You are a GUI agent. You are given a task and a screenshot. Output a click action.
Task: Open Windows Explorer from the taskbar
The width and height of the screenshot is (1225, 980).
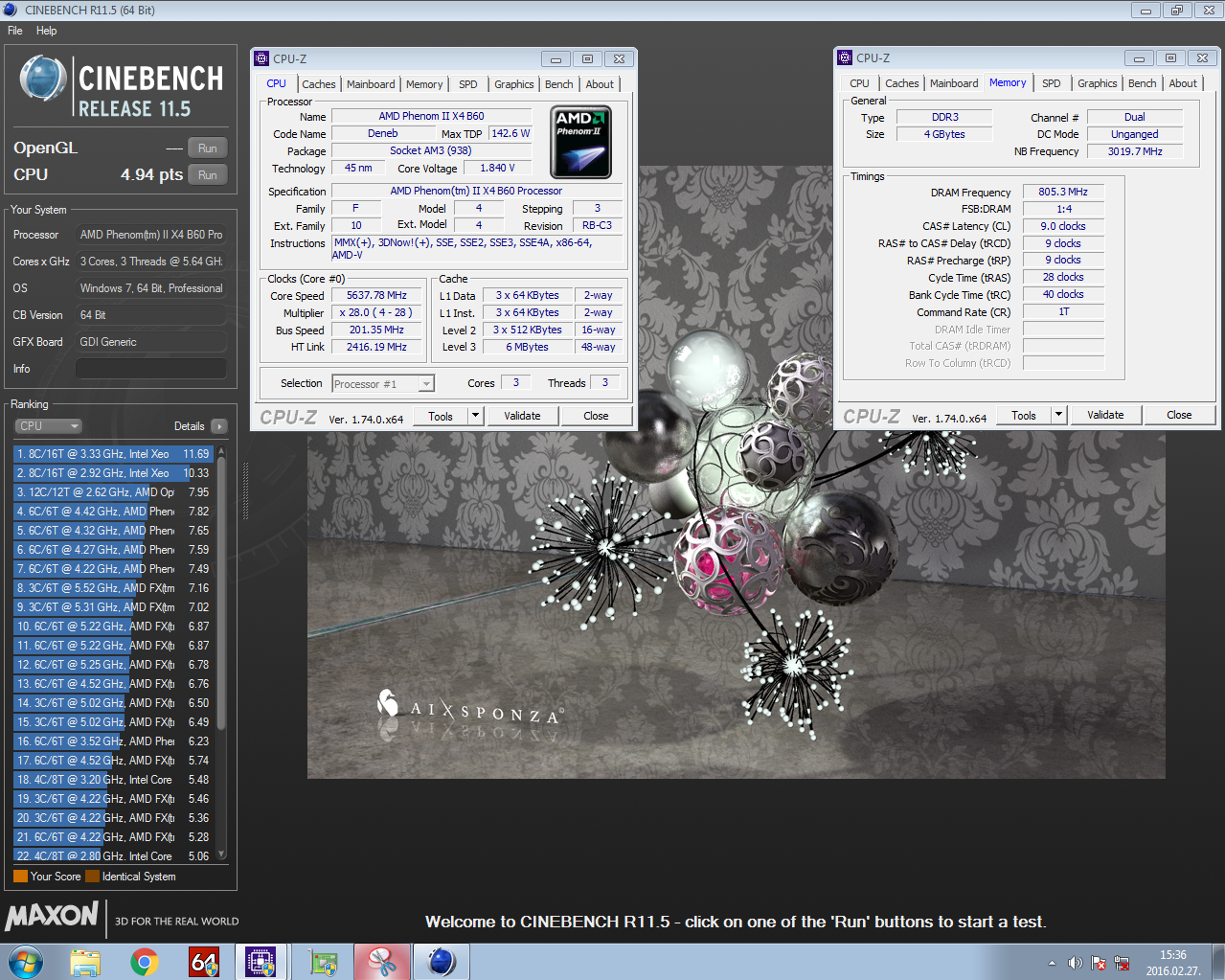click(x=85, y=962)
